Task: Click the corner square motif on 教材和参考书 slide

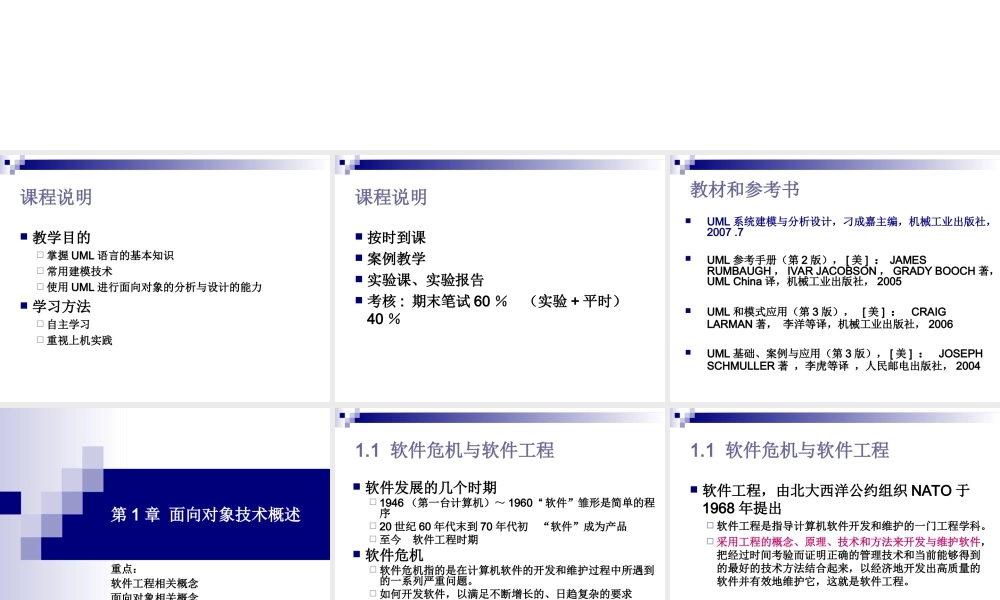Action: pos(679,160)
